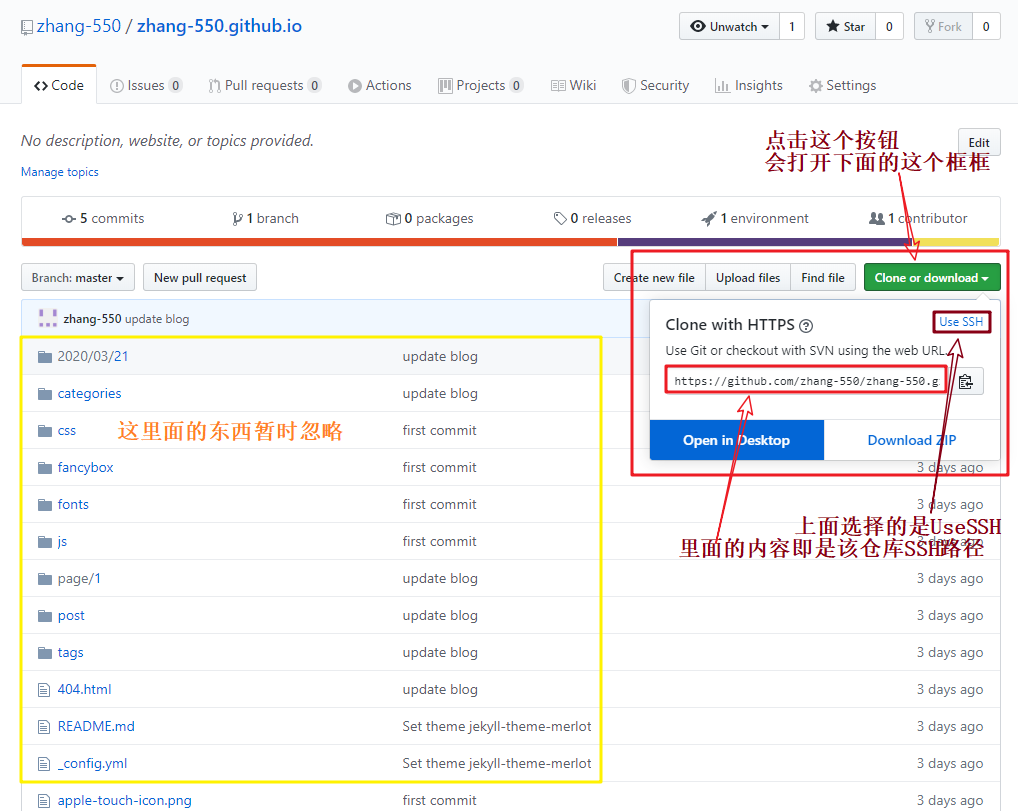This screenshot has width=1018, height=811.
Task: Click the folder icon next to fancybox
Action: click(x=45, y=468)
